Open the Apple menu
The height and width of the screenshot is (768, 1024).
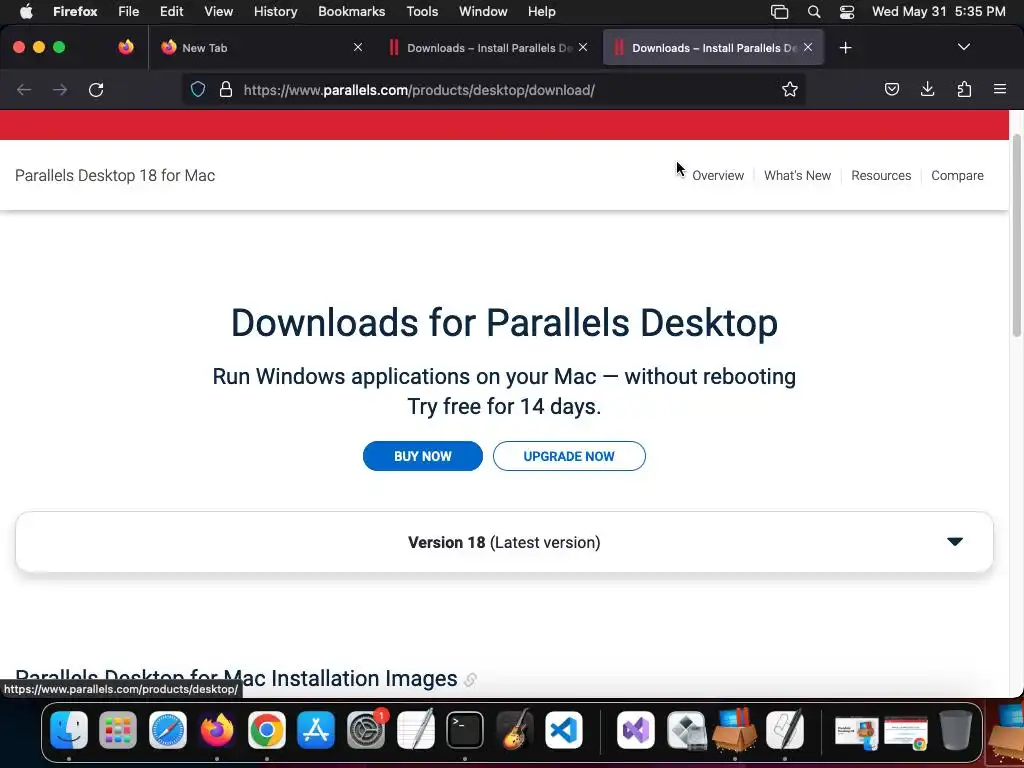[x=26, y=11]
